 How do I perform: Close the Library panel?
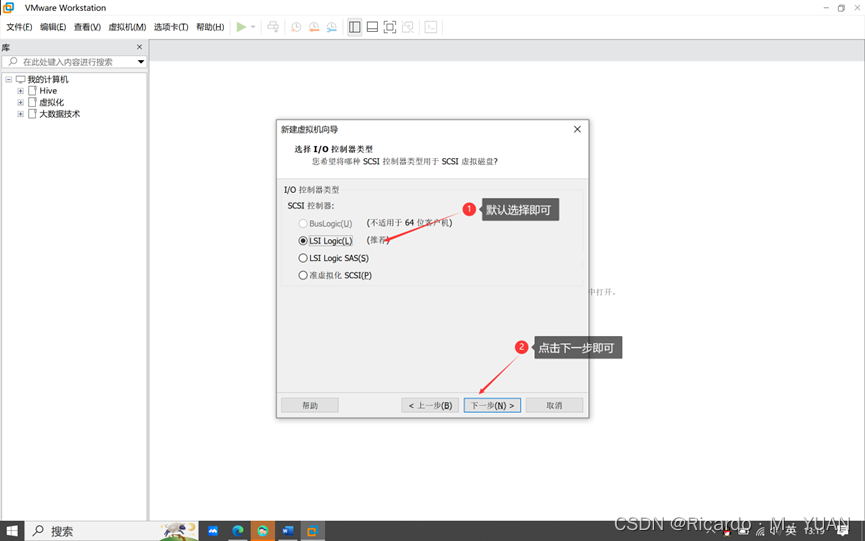tap(140, 47)
